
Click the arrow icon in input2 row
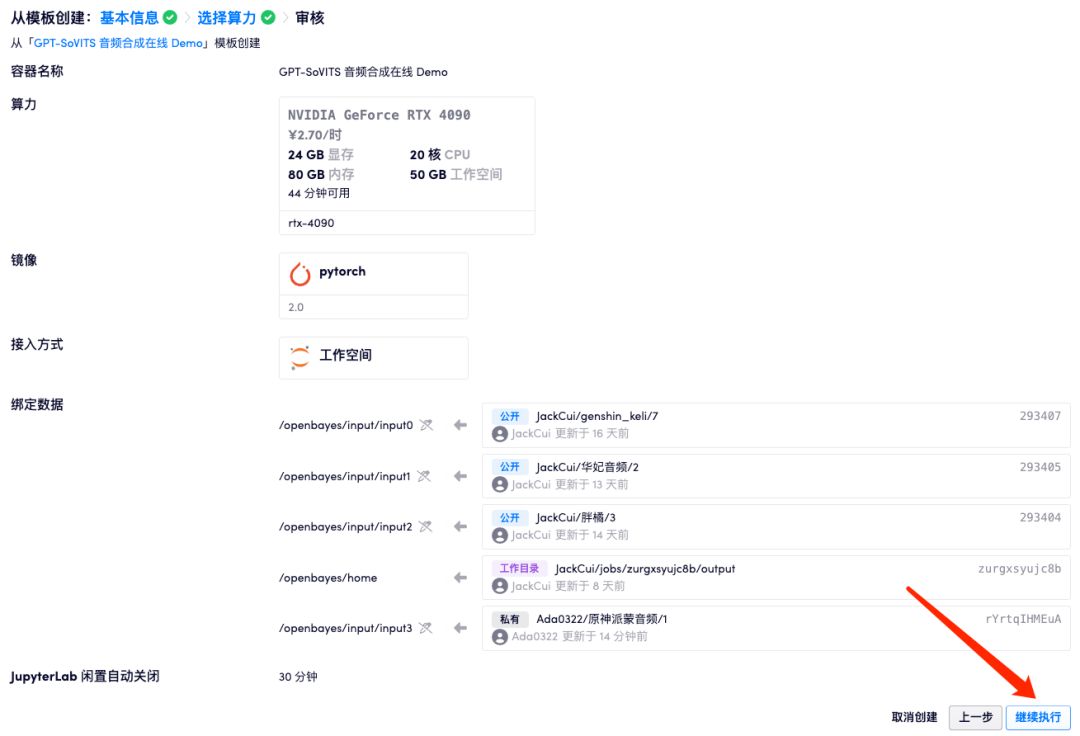click(460, 527)
